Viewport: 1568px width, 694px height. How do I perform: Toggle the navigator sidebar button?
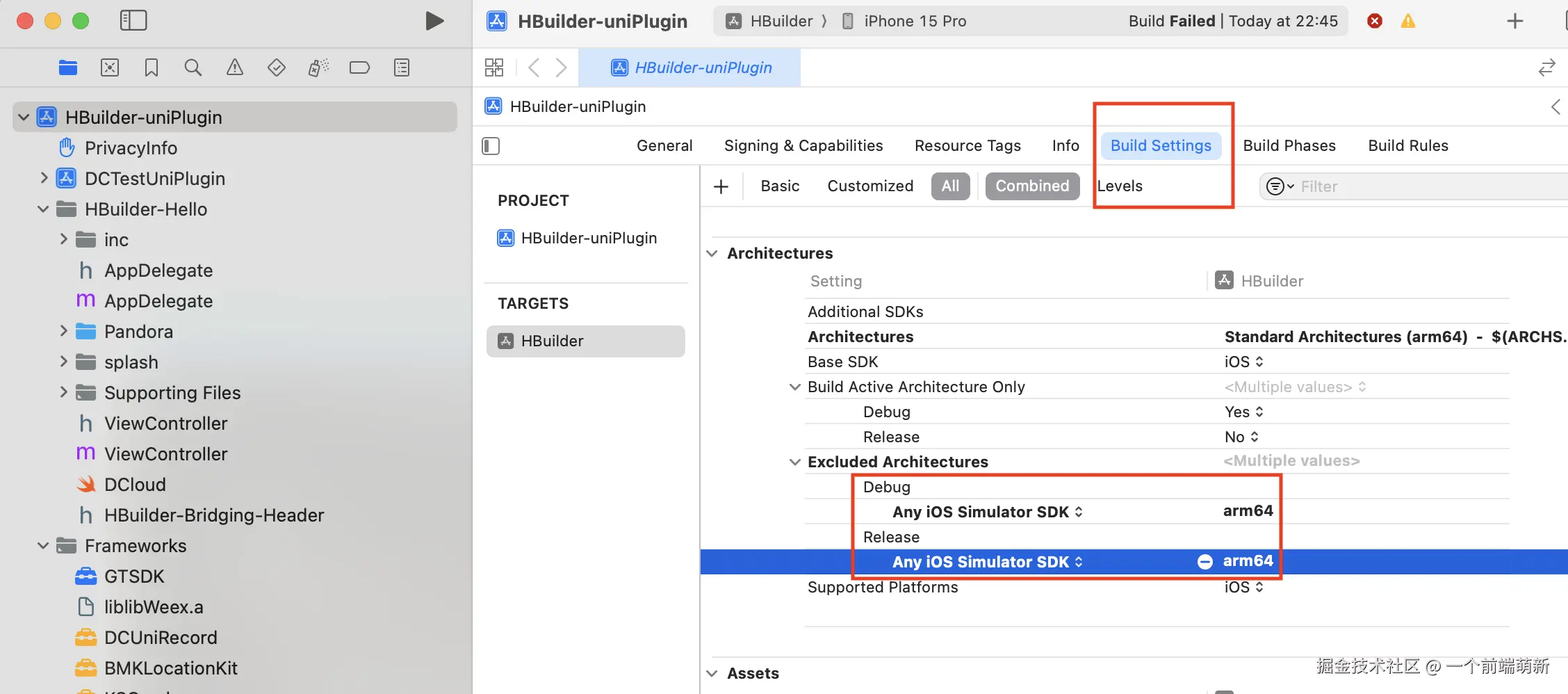point(133,21)
